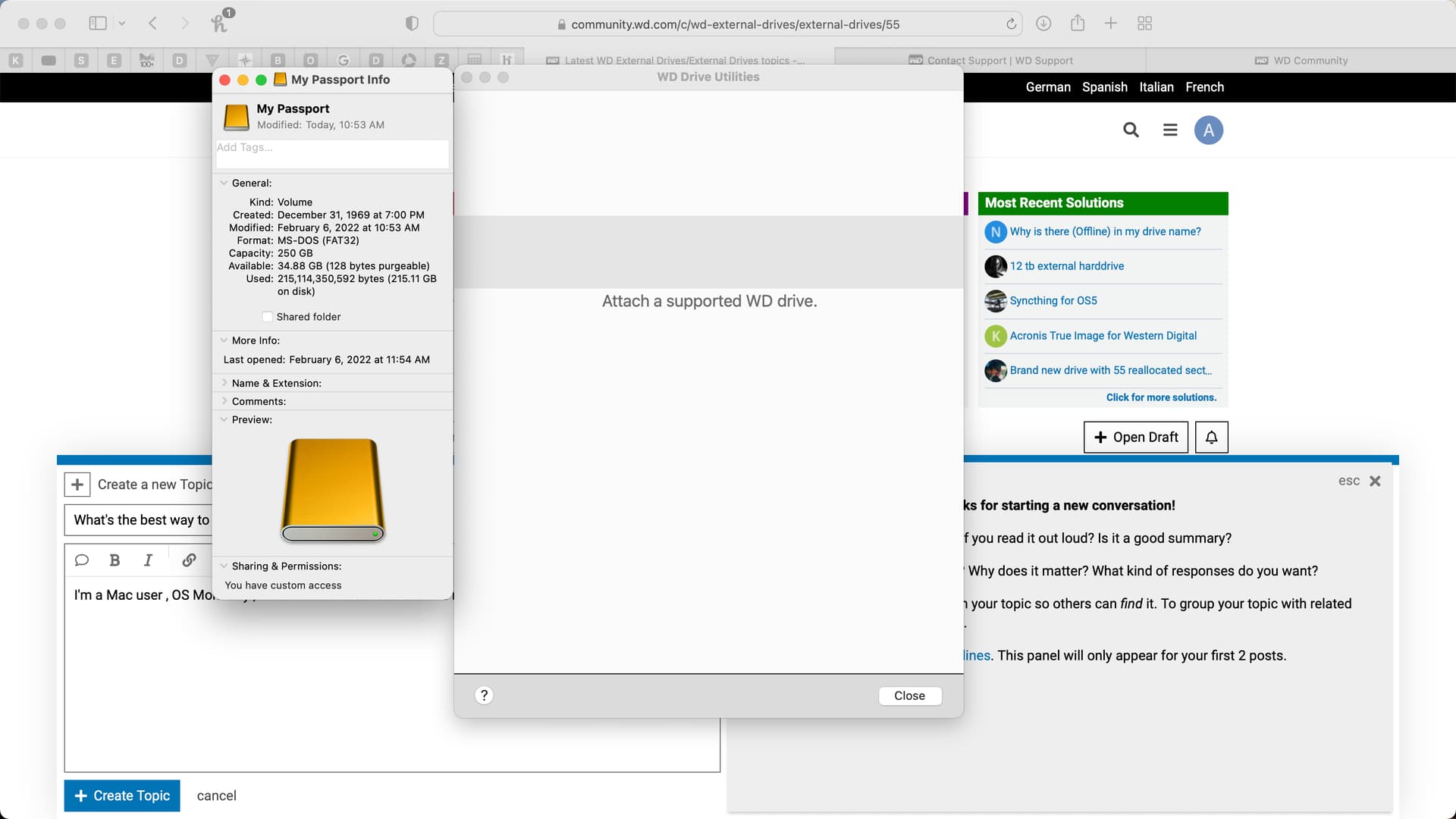Click the quote speech bubble icon
The width and height of the screenshot is (1456, 819).
pyautogui.click(x=82, y=560)
